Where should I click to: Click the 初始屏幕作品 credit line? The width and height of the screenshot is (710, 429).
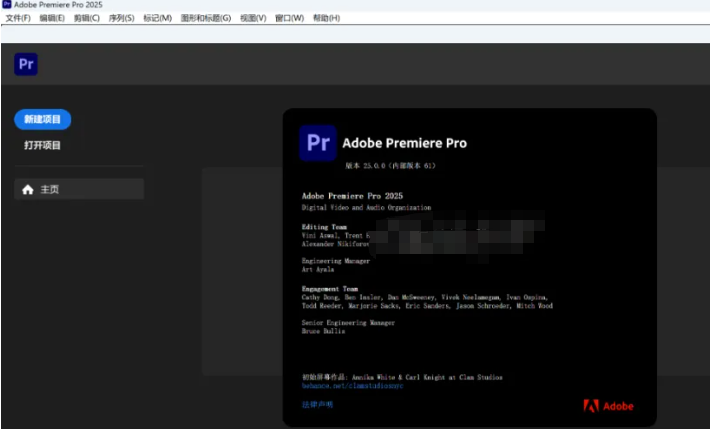(x=402, y=377)
